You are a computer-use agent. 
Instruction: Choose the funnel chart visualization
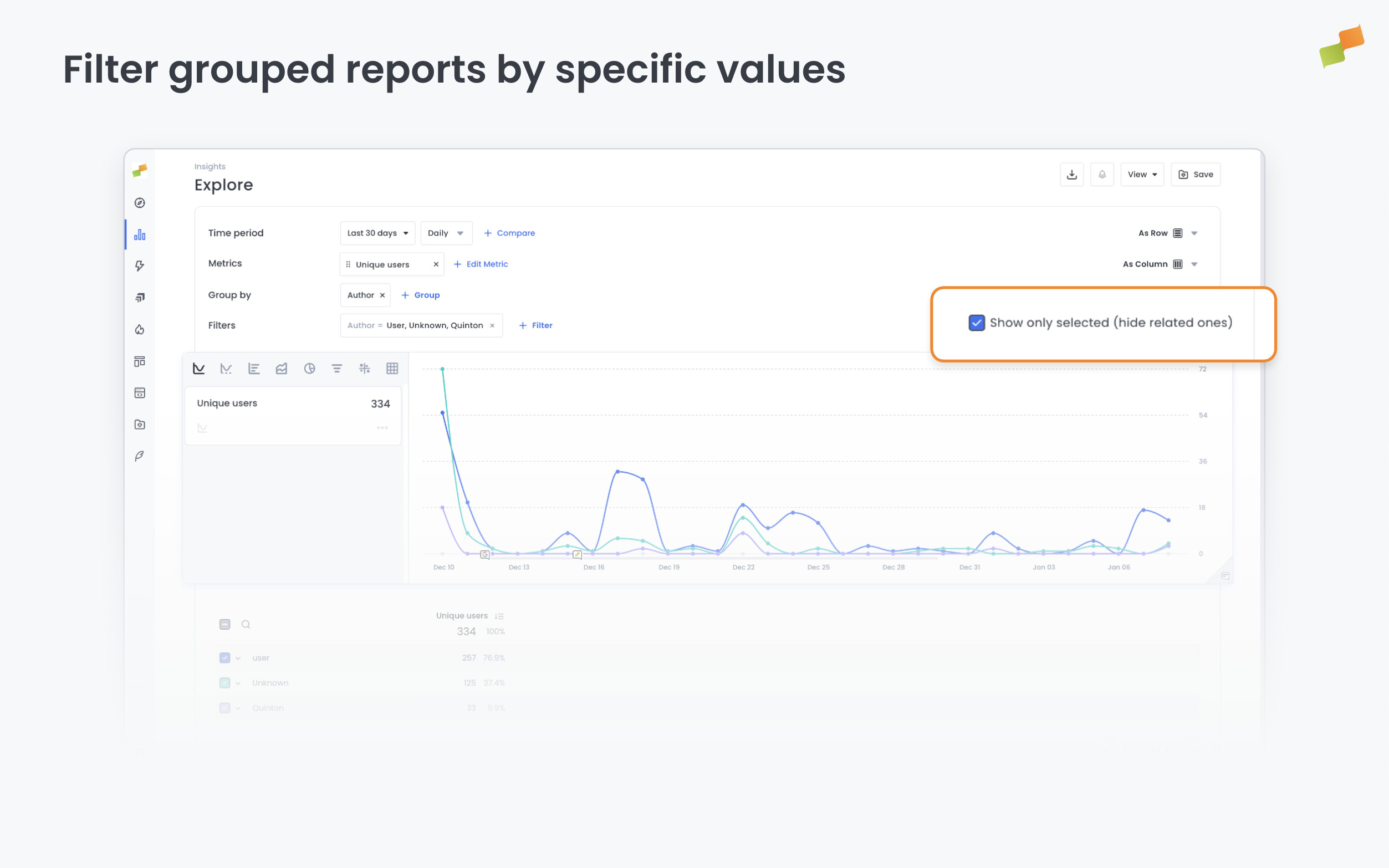[x=336, y=368]
